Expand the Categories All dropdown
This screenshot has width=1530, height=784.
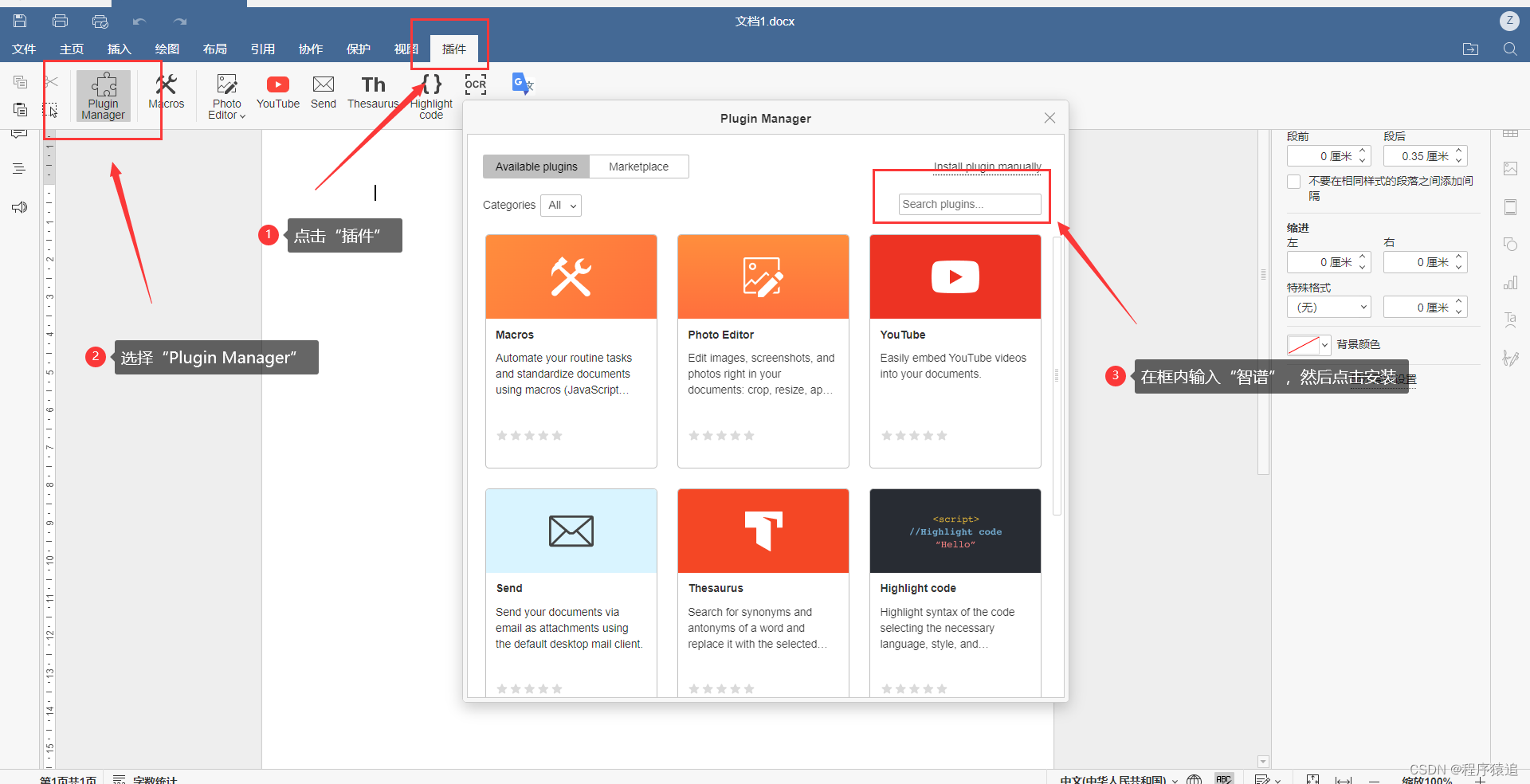pyautogui.click(x=561, y=206)
